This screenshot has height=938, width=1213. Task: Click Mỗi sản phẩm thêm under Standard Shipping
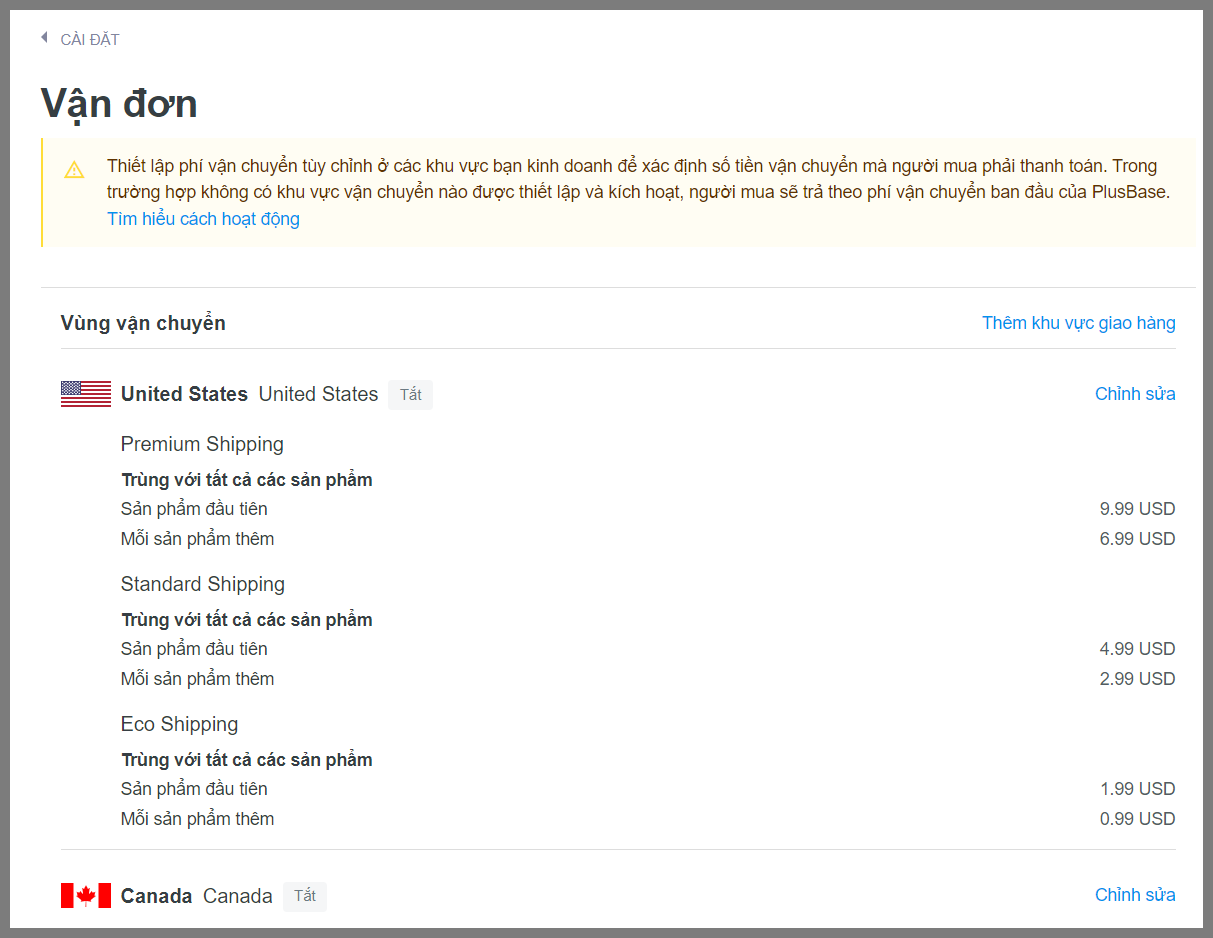pos(197,679)
